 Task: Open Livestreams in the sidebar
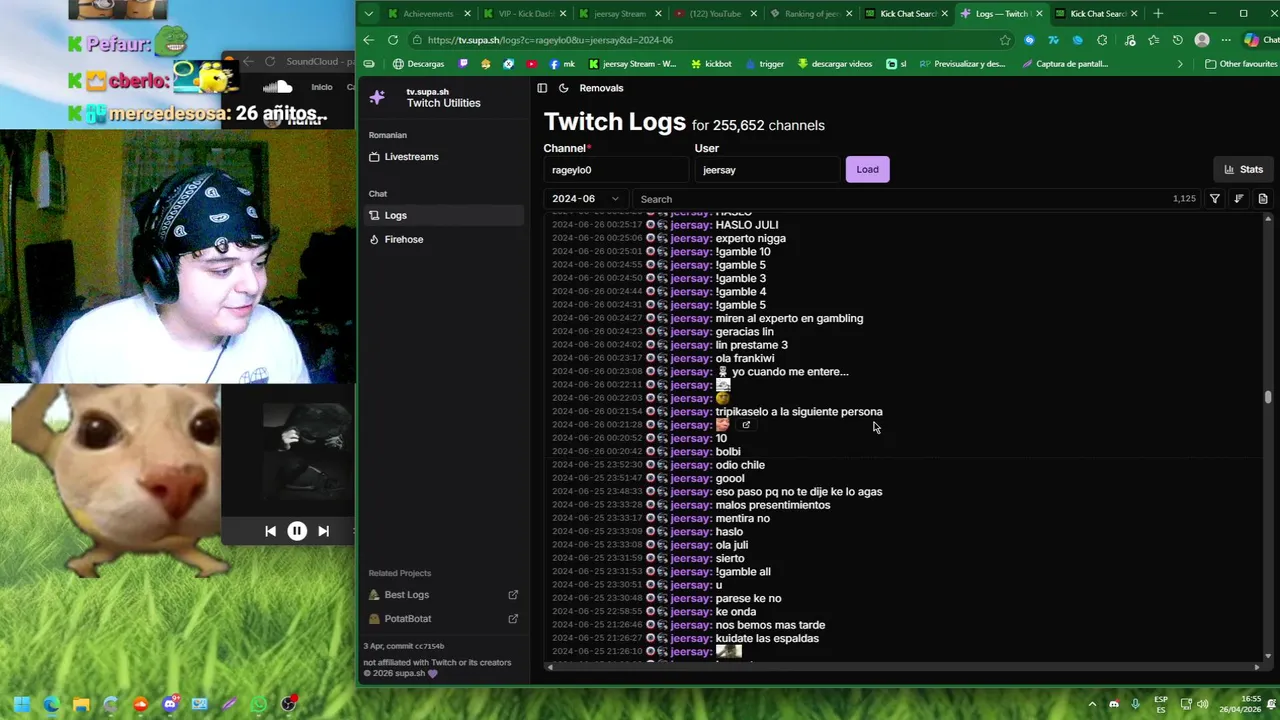pos(442,157)
